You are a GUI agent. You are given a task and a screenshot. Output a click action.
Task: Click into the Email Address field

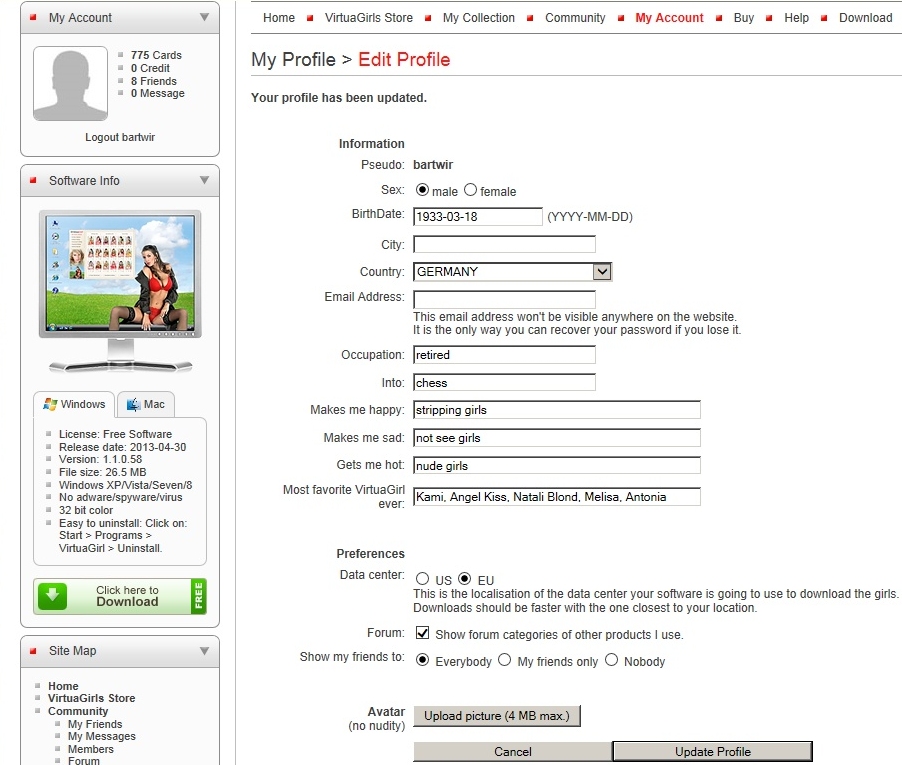click(x=504, y=299)
